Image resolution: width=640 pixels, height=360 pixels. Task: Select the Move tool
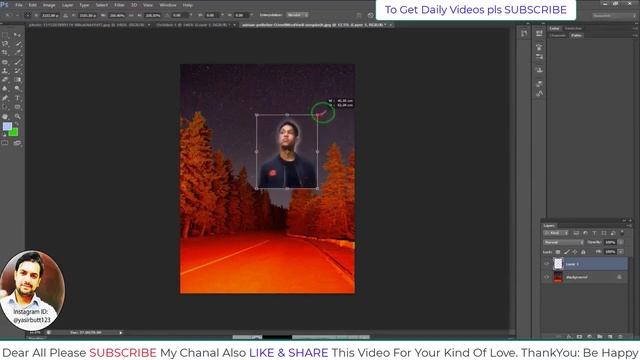coord(17,35)
